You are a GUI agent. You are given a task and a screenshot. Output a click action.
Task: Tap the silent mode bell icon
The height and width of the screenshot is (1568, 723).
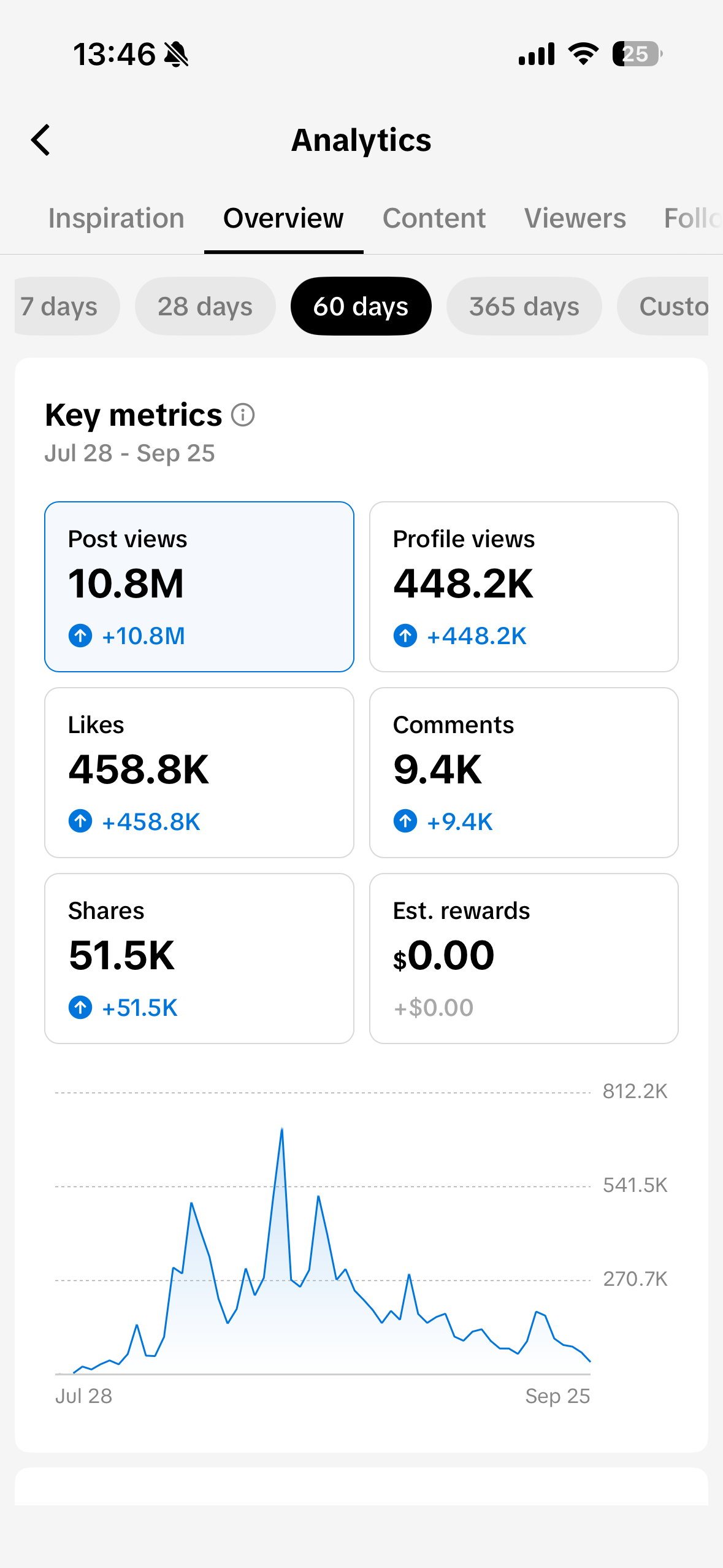(x=177, y=55)
